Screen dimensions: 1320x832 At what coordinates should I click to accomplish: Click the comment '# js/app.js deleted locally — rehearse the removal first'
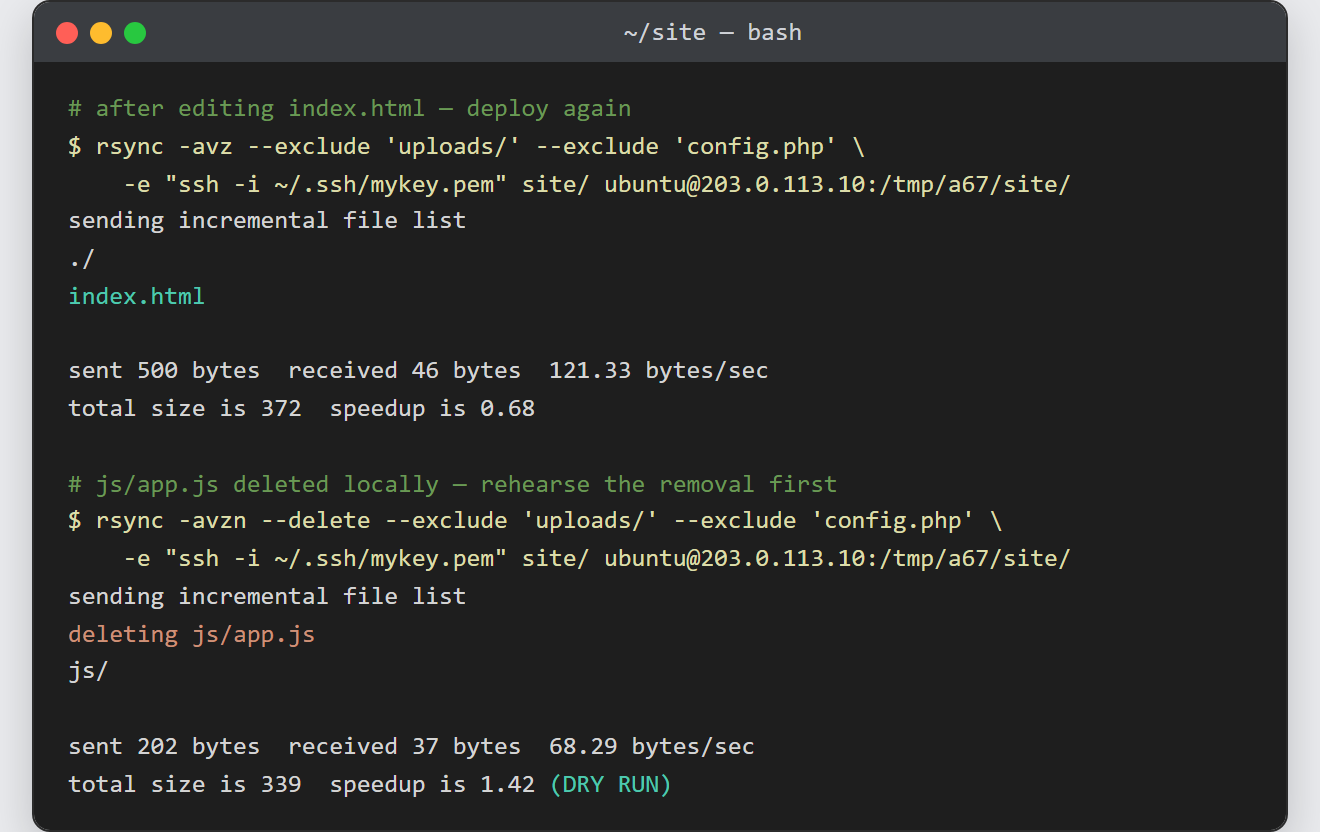tap(452, 485)
